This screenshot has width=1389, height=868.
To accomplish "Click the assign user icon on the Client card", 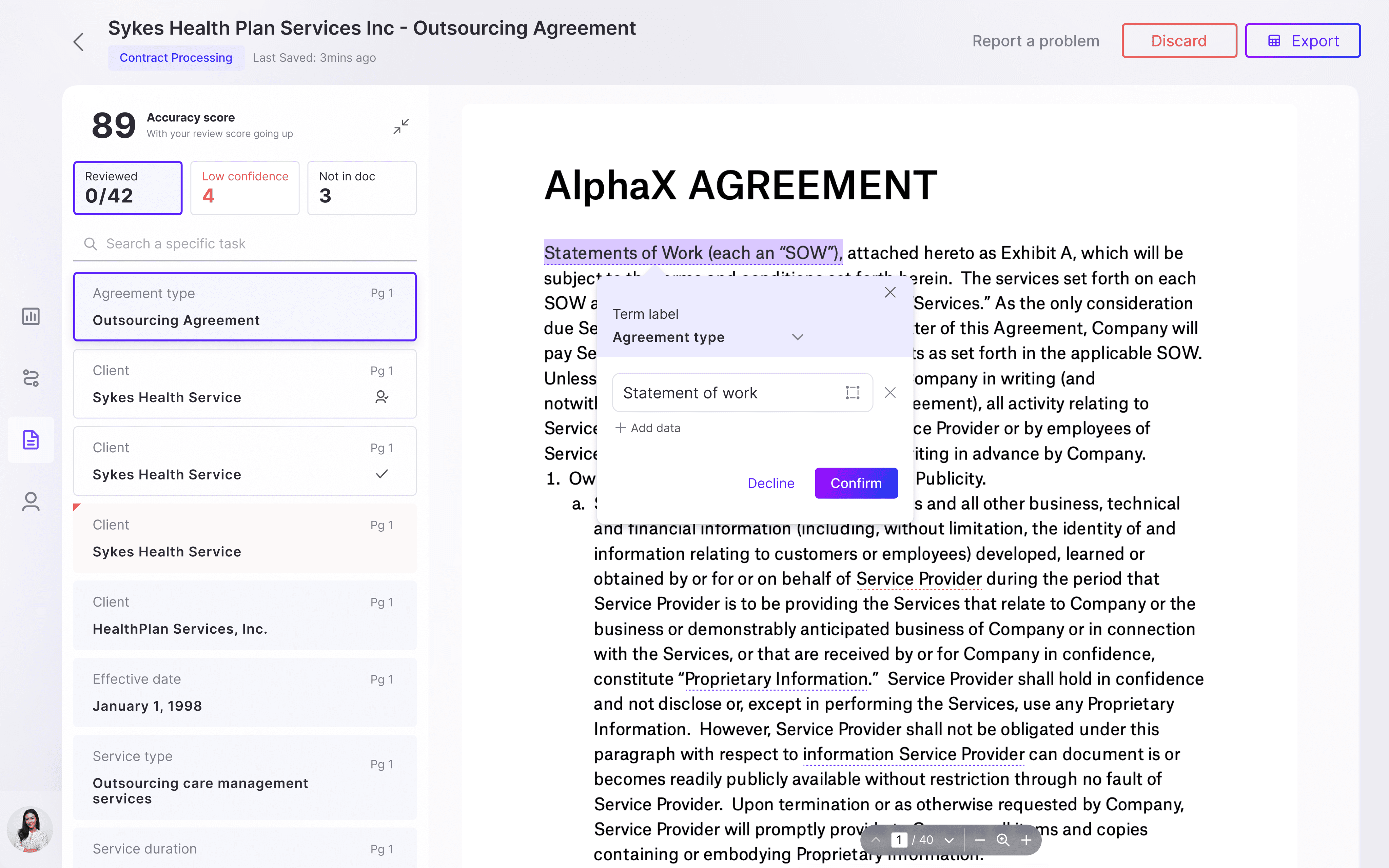I will tap(382, 397).
